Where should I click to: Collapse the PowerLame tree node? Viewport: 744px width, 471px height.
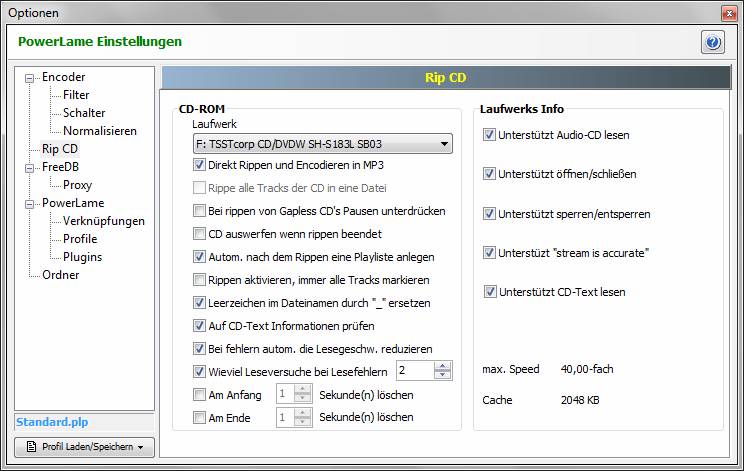[x=30, y=203]
